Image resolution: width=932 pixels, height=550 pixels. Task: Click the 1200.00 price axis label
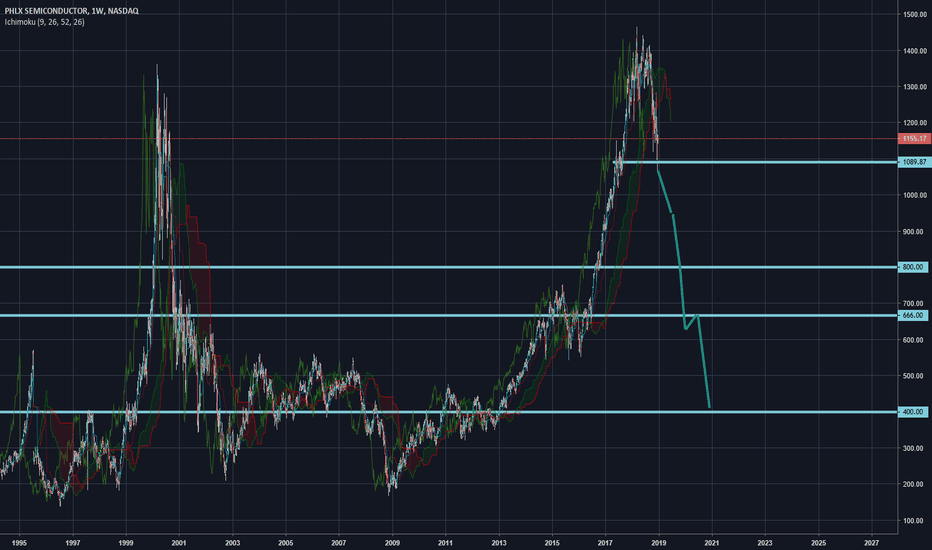tap(915, 123)
